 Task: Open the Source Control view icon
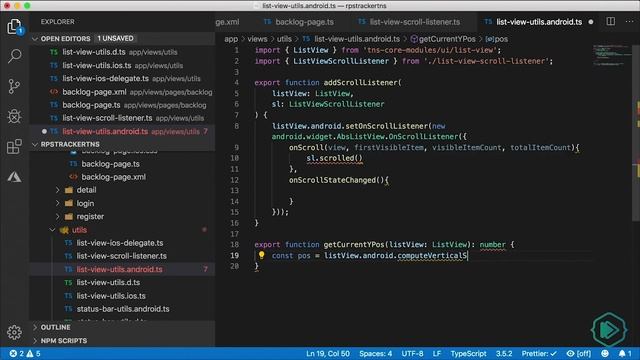pos(14,86)
